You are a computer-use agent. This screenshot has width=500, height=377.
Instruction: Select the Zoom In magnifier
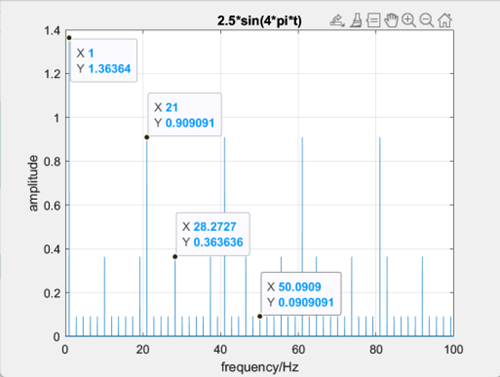pyautogui.click(x=409, y=21)
